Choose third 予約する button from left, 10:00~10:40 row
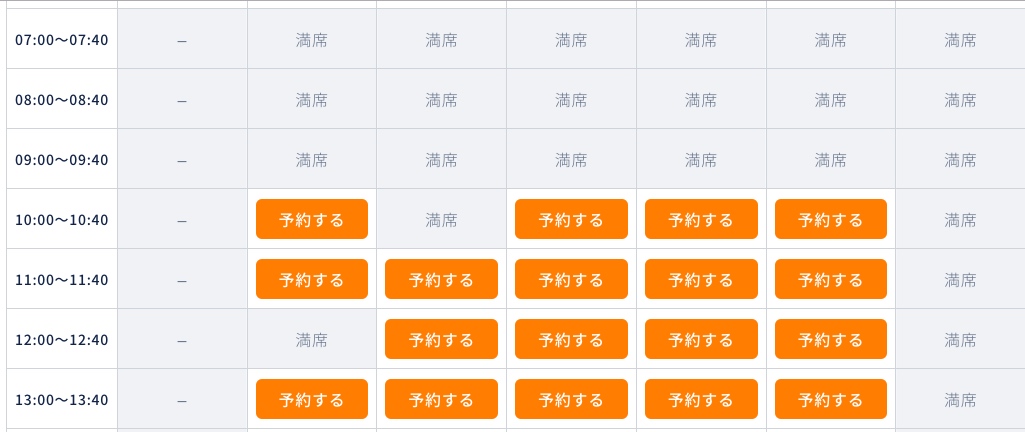 coord(701,219)
